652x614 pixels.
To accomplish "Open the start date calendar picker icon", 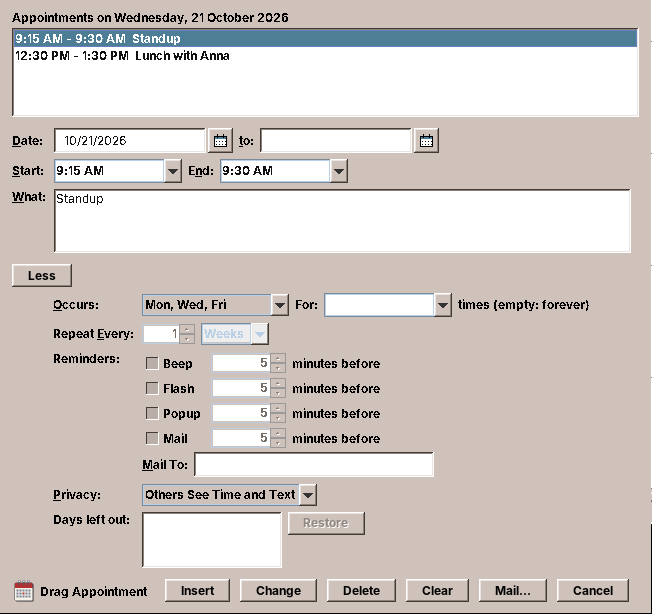I will [x=220, y=141].
